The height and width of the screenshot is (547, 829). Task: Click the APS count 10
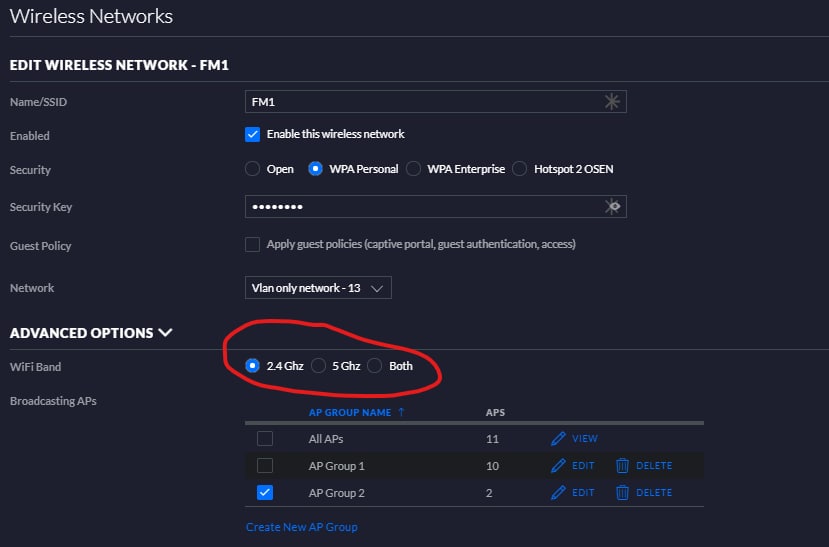pyautogui.click(x=492, y=466)
